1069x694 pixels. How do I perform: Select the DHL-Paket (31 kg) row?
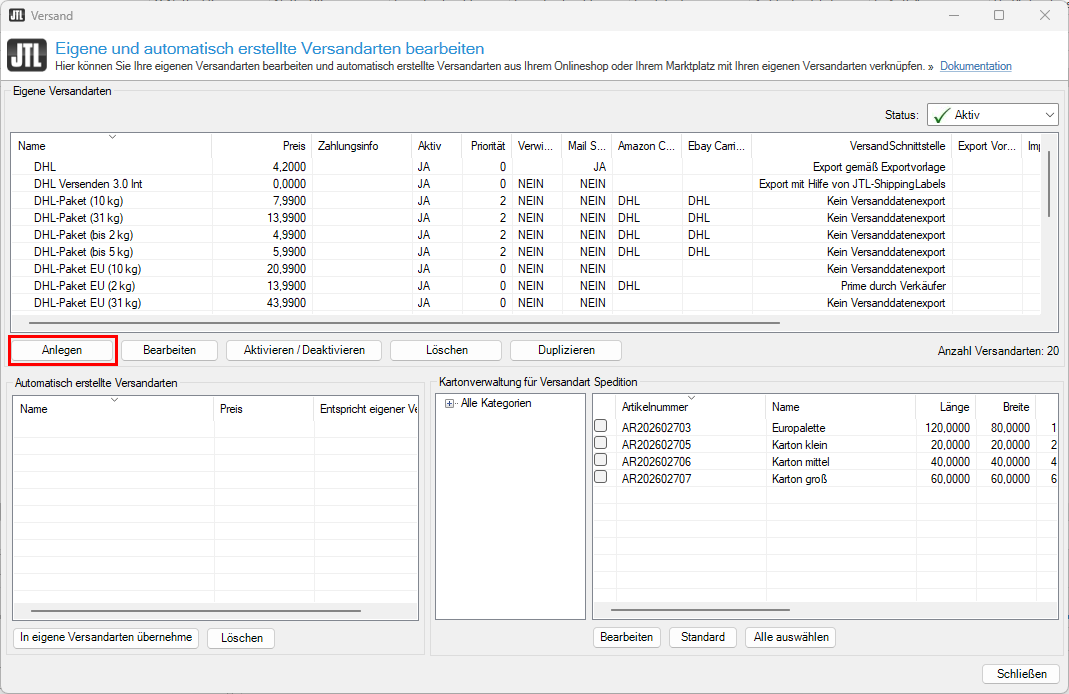click(78, 218)
